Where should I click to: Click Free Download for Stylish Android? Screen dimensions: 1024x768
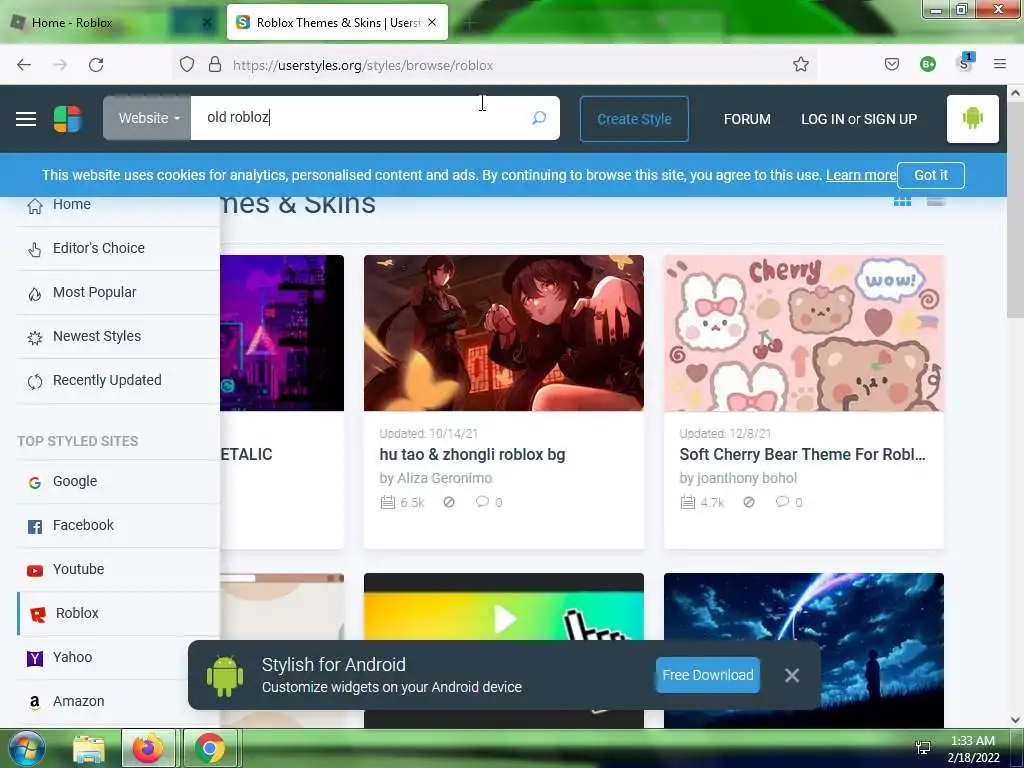coord(708,675)
